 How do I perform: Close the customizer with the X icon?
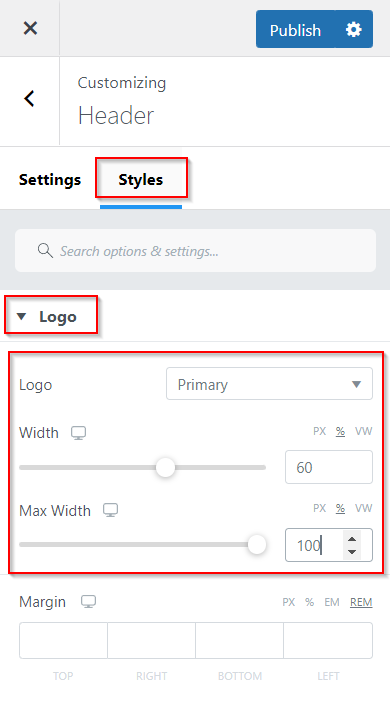pos(30,29)
